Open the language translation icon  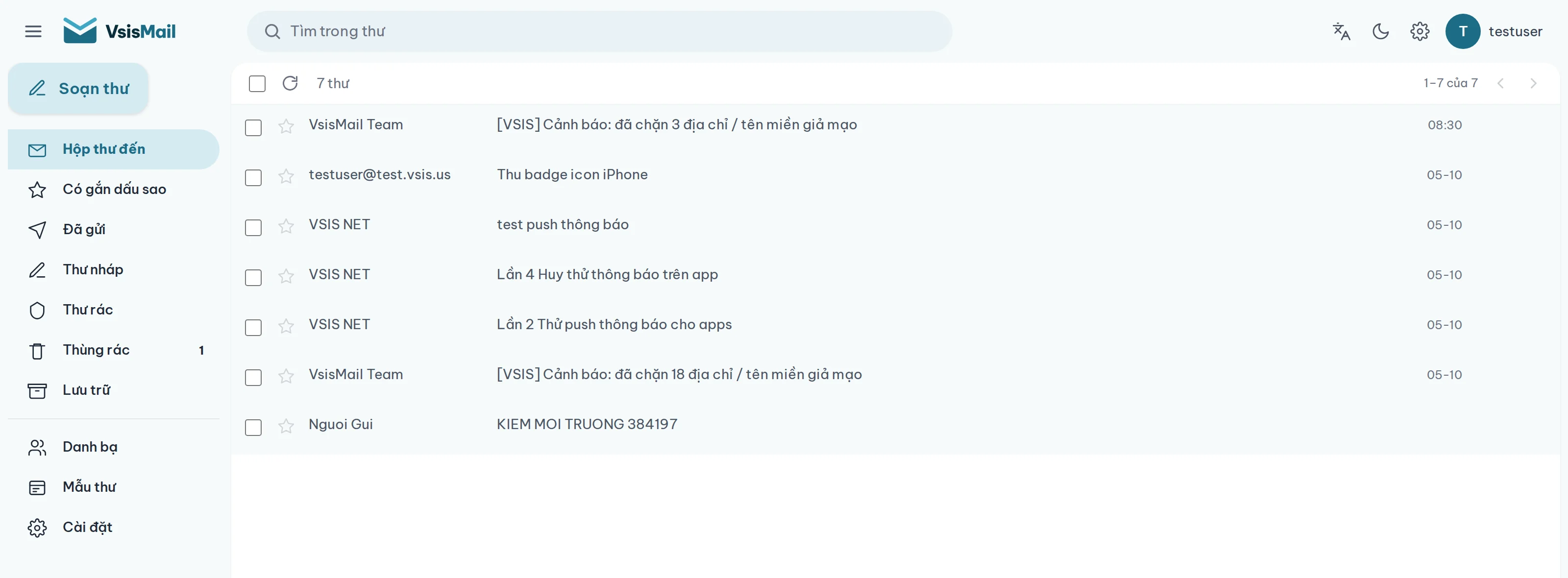pos(1342,31)
